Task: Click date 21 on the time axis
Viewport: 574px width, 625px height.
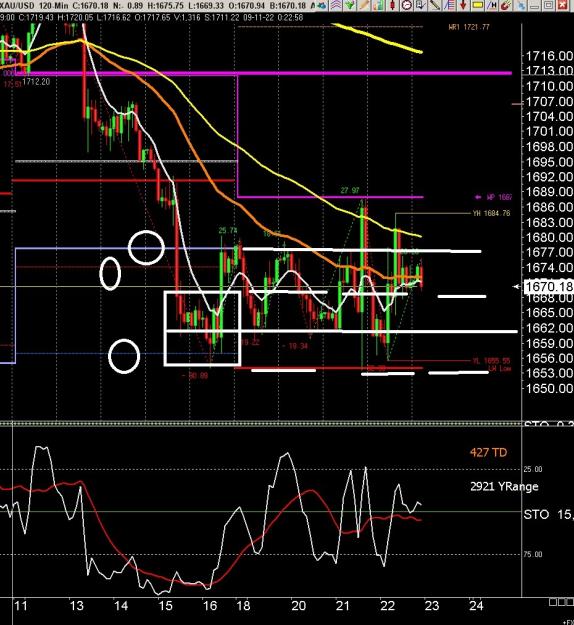Action: tap(342, 606)
